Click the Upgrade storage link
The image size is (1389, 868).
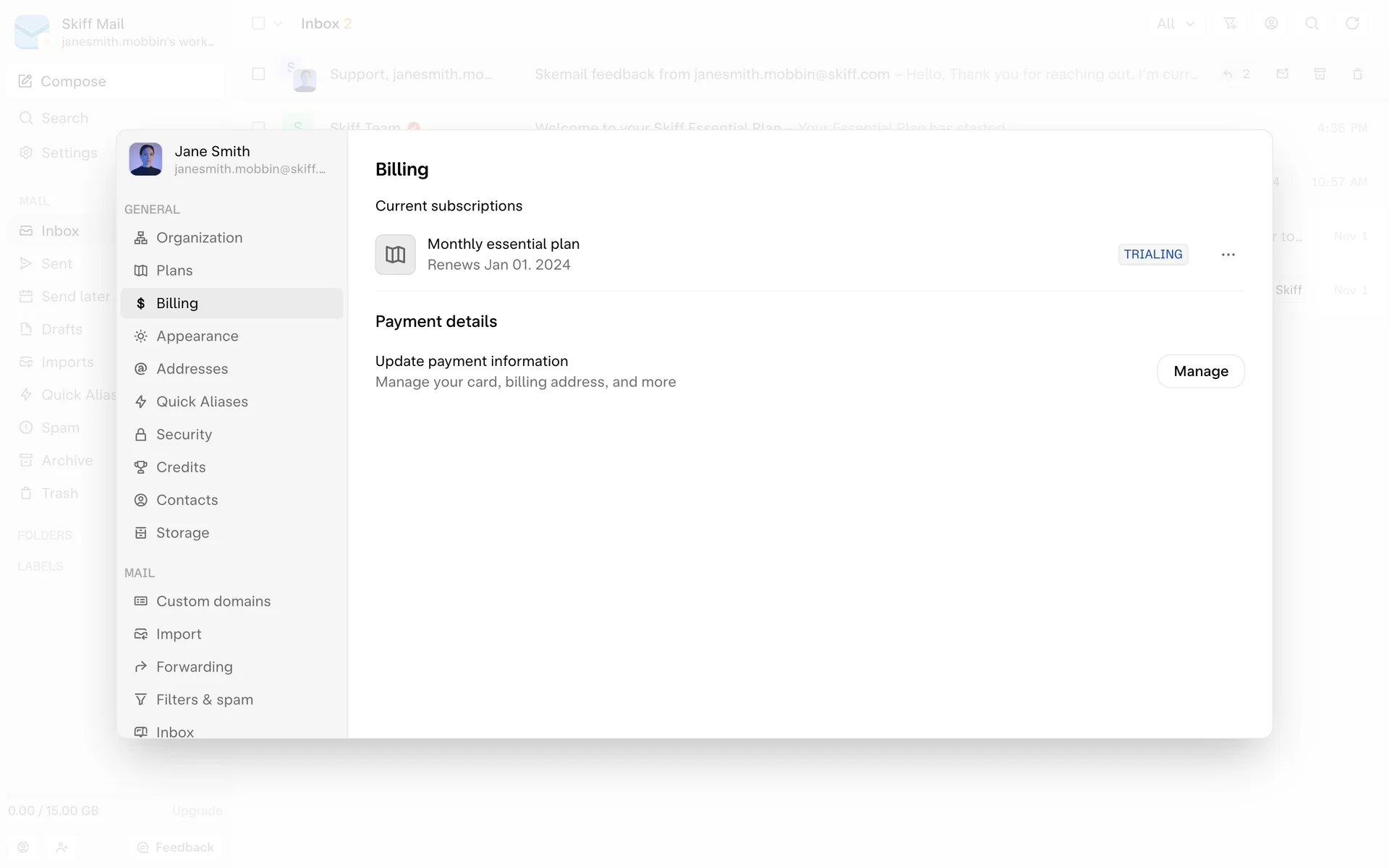click(197, 811)
